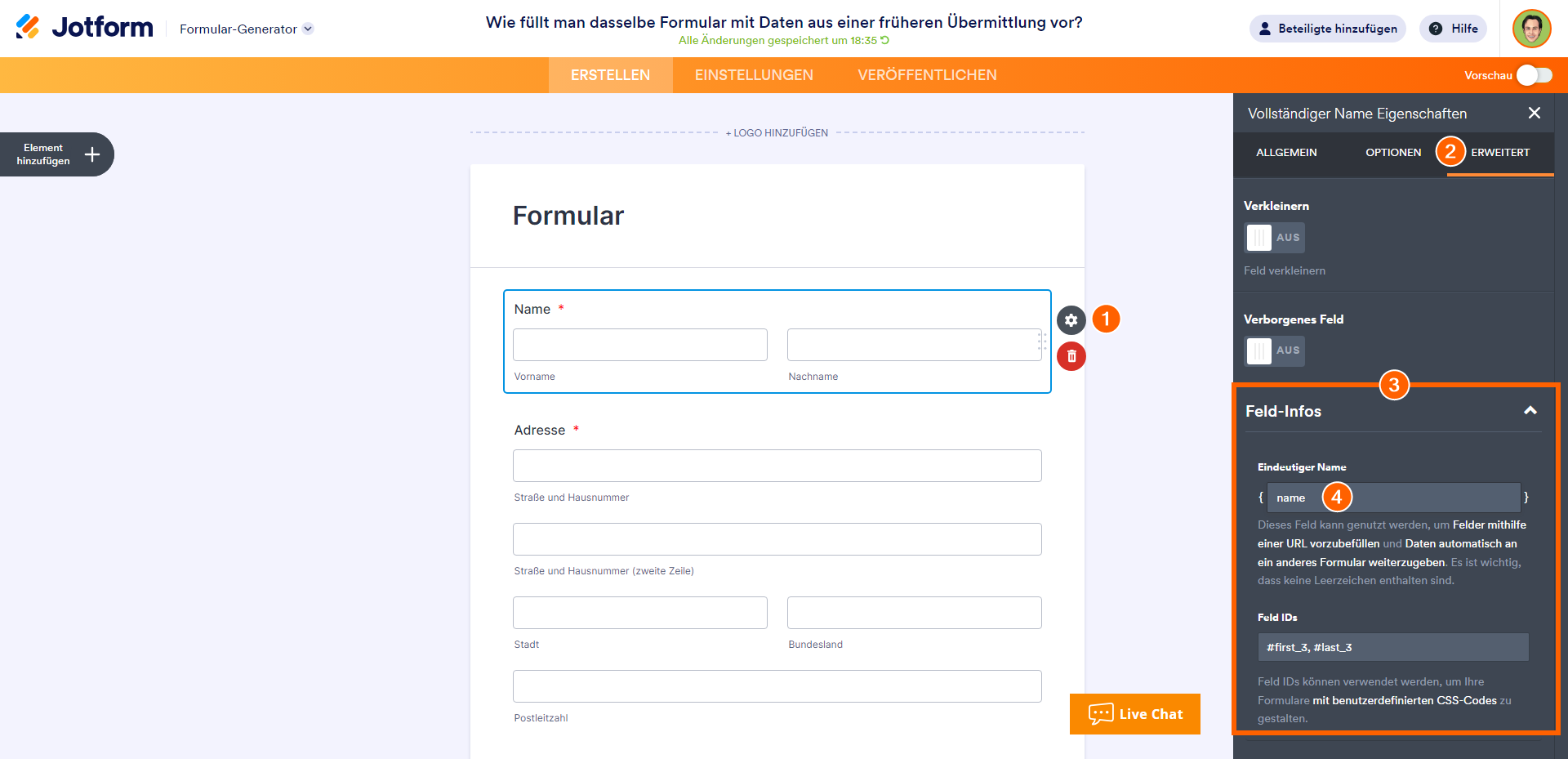Open the user profile avatar

click(x=1530, y=29)
